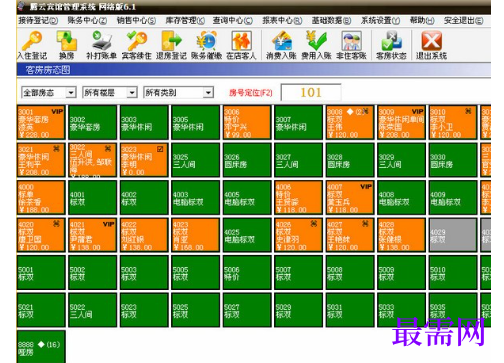This screenshot has height=363, width=504.
Task: Select vacant room tile 4003 电脑标双
Action: pyautogui.click(x=195, y=198)
